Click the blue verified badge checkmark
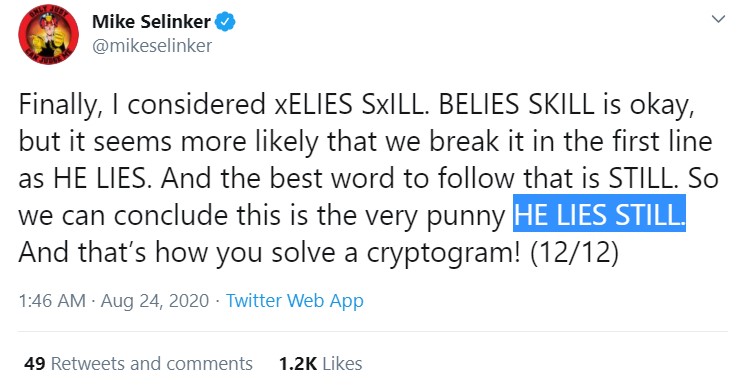Image resolution: width=743 pixels, height=392 pixels. [x=226, y=22]
